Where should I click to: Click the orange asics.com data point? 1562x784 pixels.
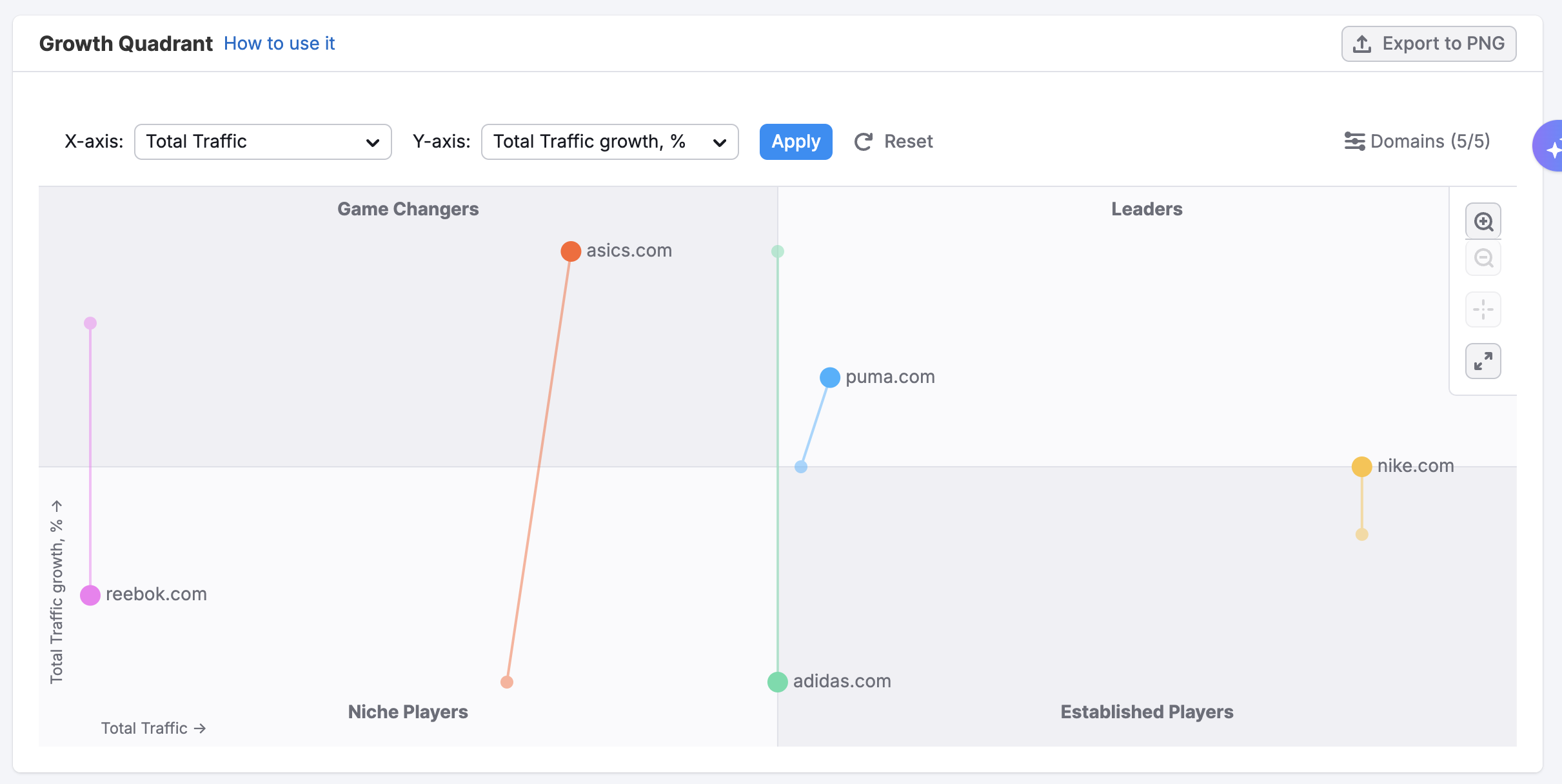571,251
